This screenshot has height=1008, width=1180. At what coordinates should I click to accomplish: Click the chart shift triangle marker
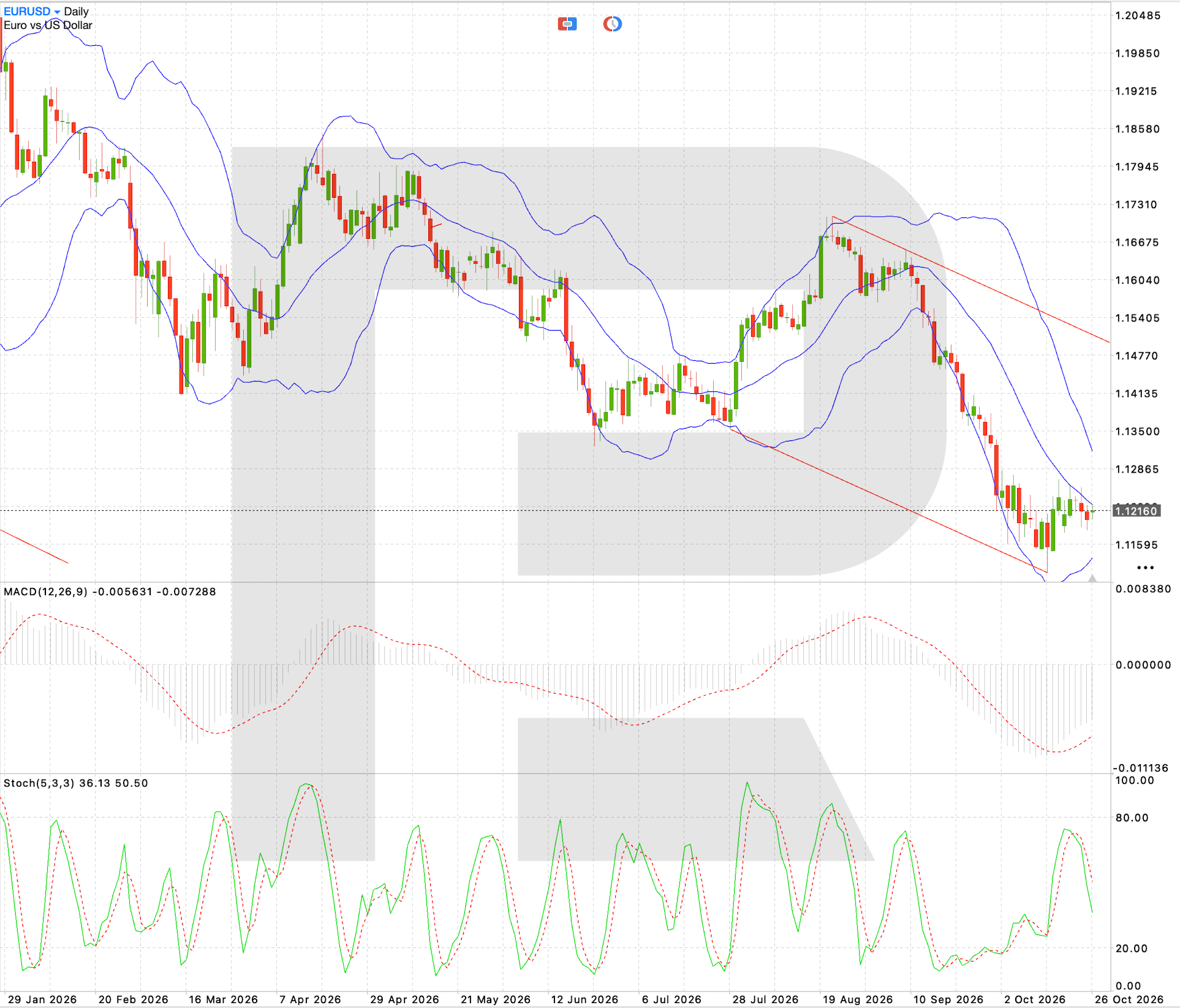[1092, 578]
